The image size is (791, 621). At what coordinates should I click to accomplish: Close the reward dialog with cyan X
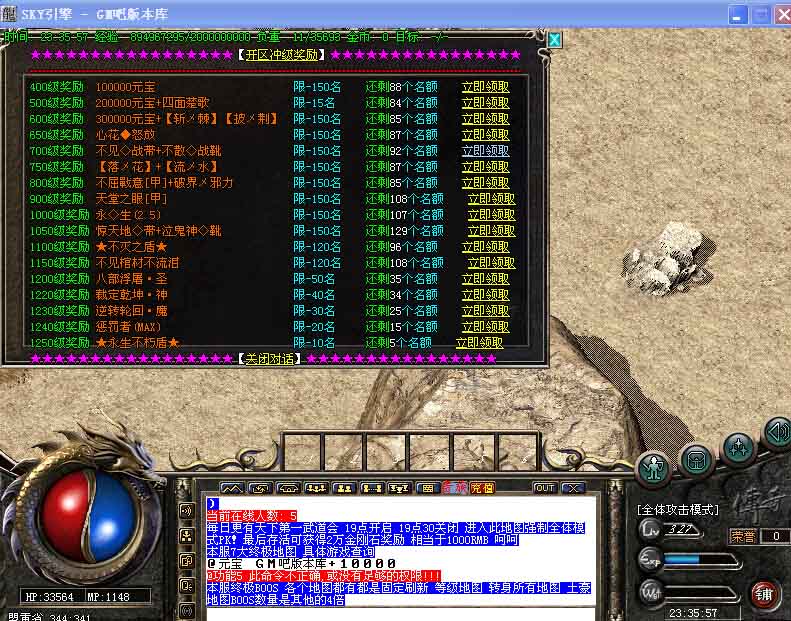click(554, 40)
